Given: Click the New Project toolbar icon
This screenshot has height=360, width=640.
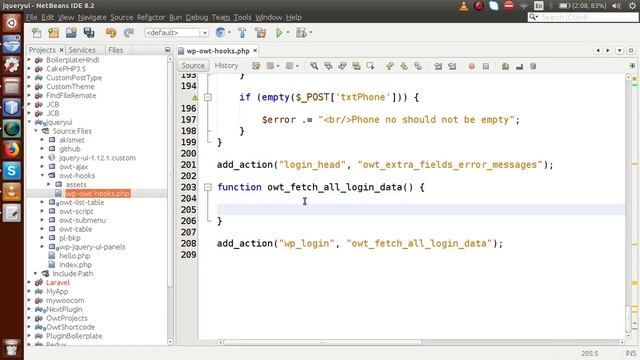Looking at the screenshot, I should pos(53,33).
